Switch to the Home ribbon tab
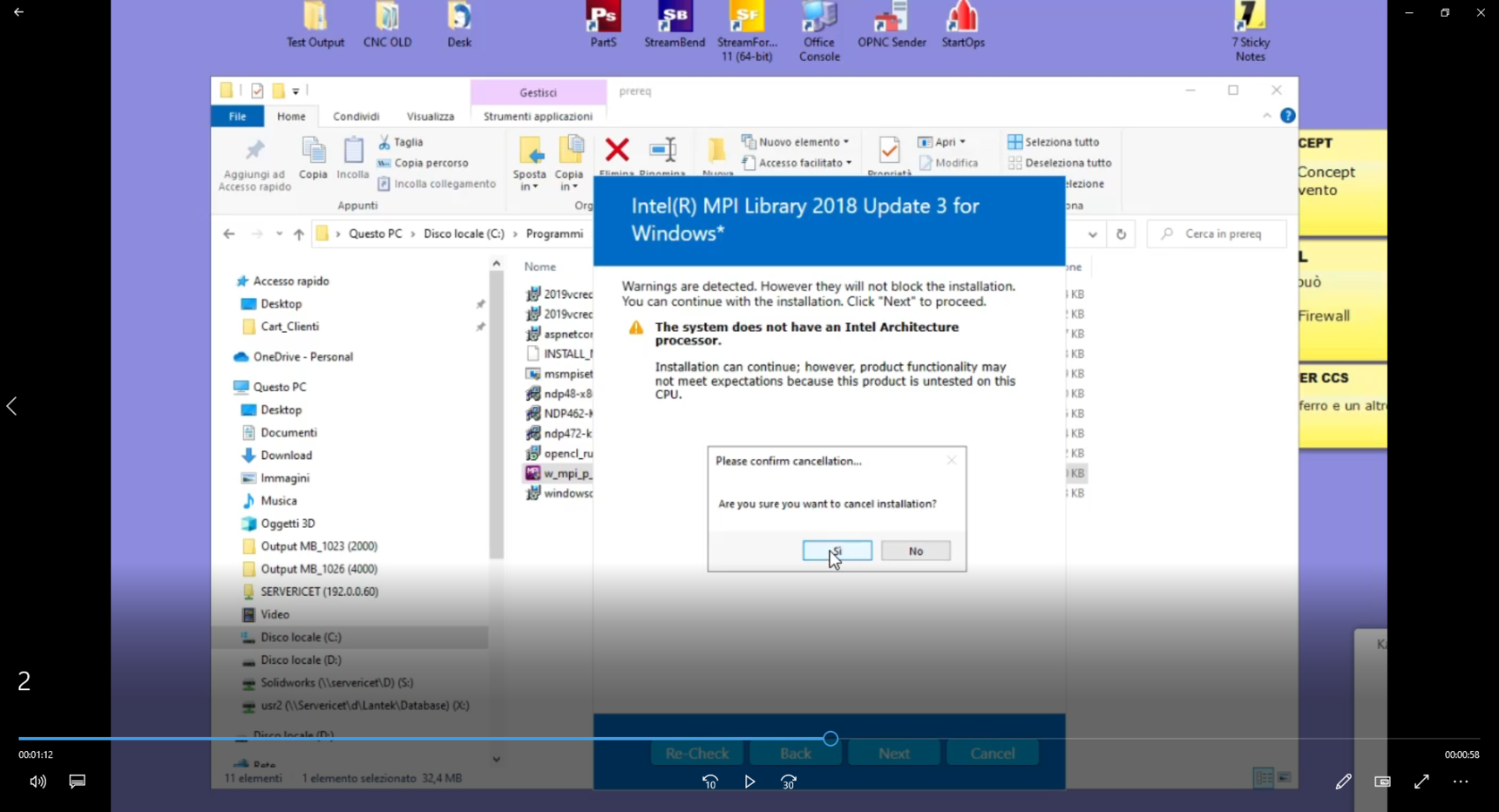This screenshot has width=1499, height=812. click(x=291, y=116)
